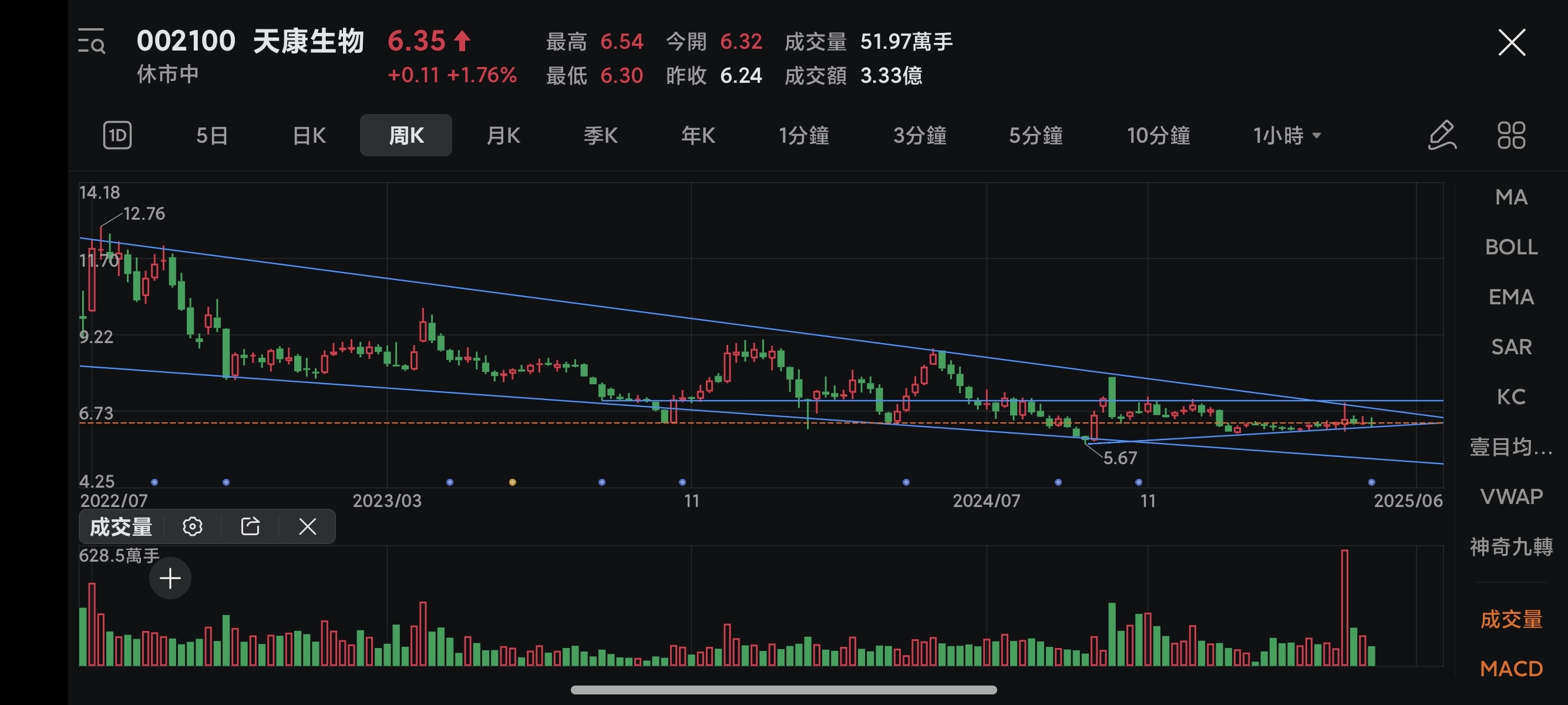
Task: Select the 周K tab
Action: coord(406,135)
